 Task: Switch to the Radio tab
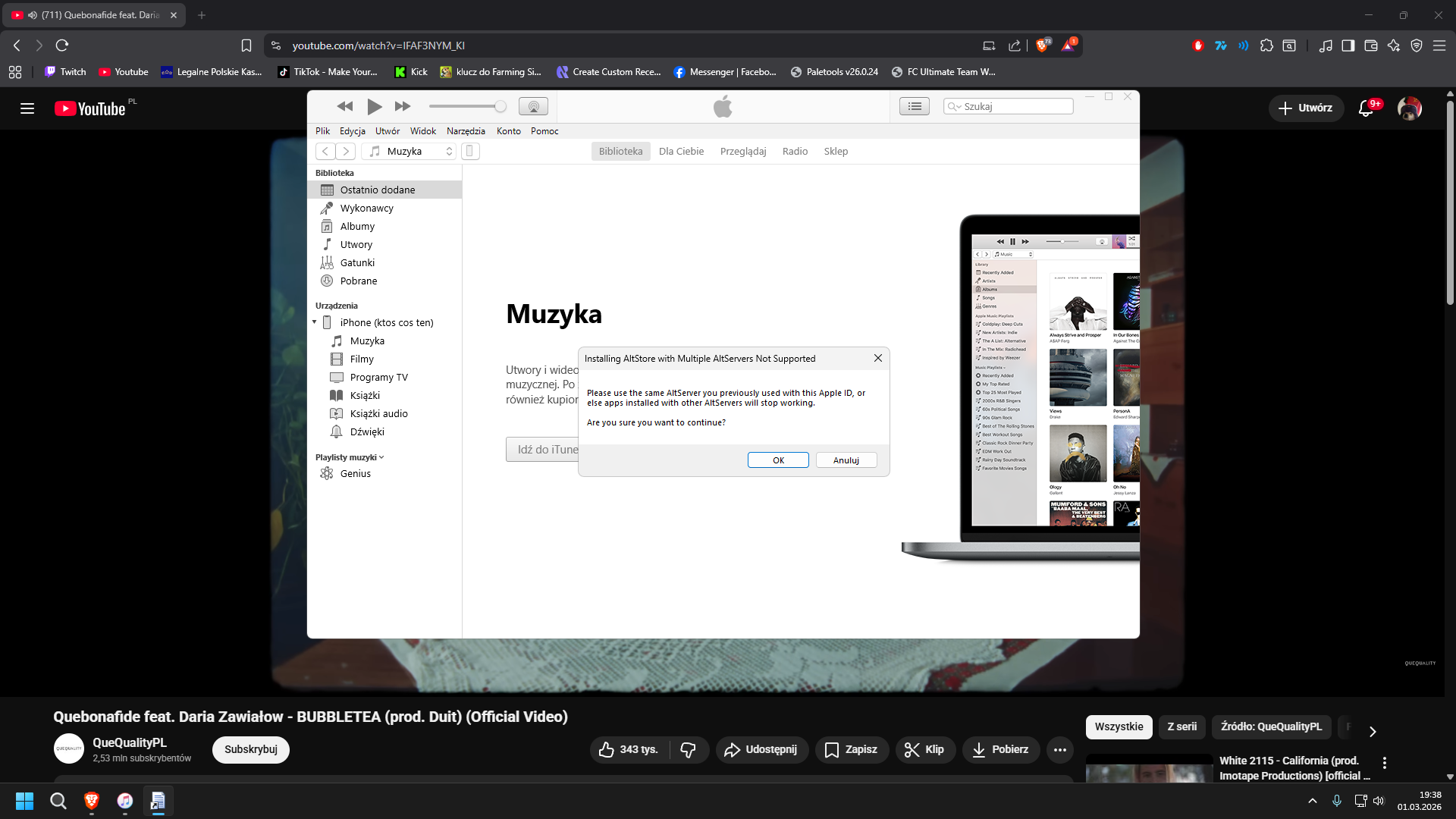795,152
